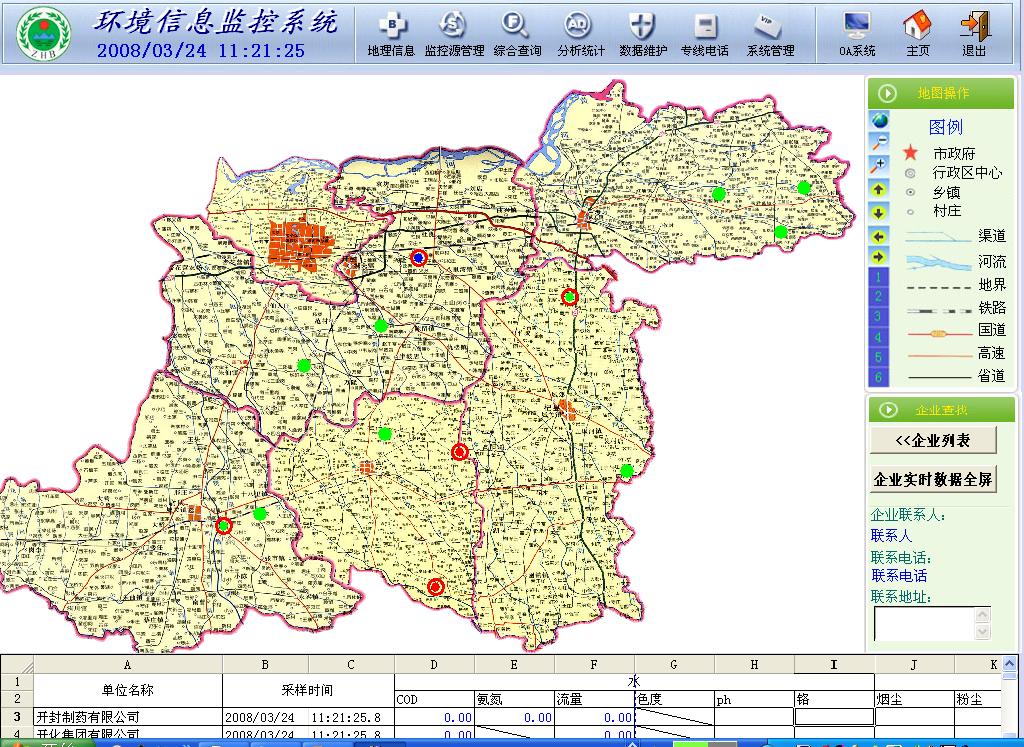Click 退出 to exit the system

[x=973, y=35]
